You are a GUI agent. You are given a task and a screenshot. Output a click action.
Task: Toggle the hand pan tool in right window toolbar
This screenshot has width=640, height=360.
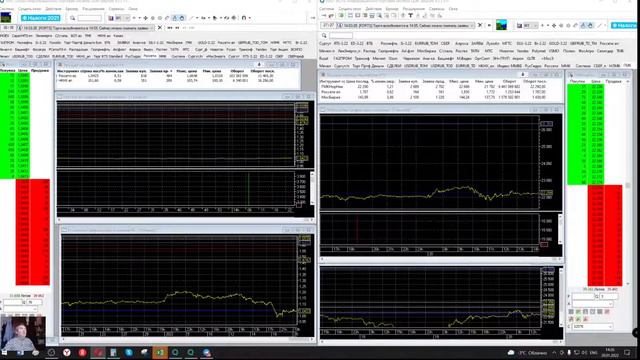click(590, 26)
